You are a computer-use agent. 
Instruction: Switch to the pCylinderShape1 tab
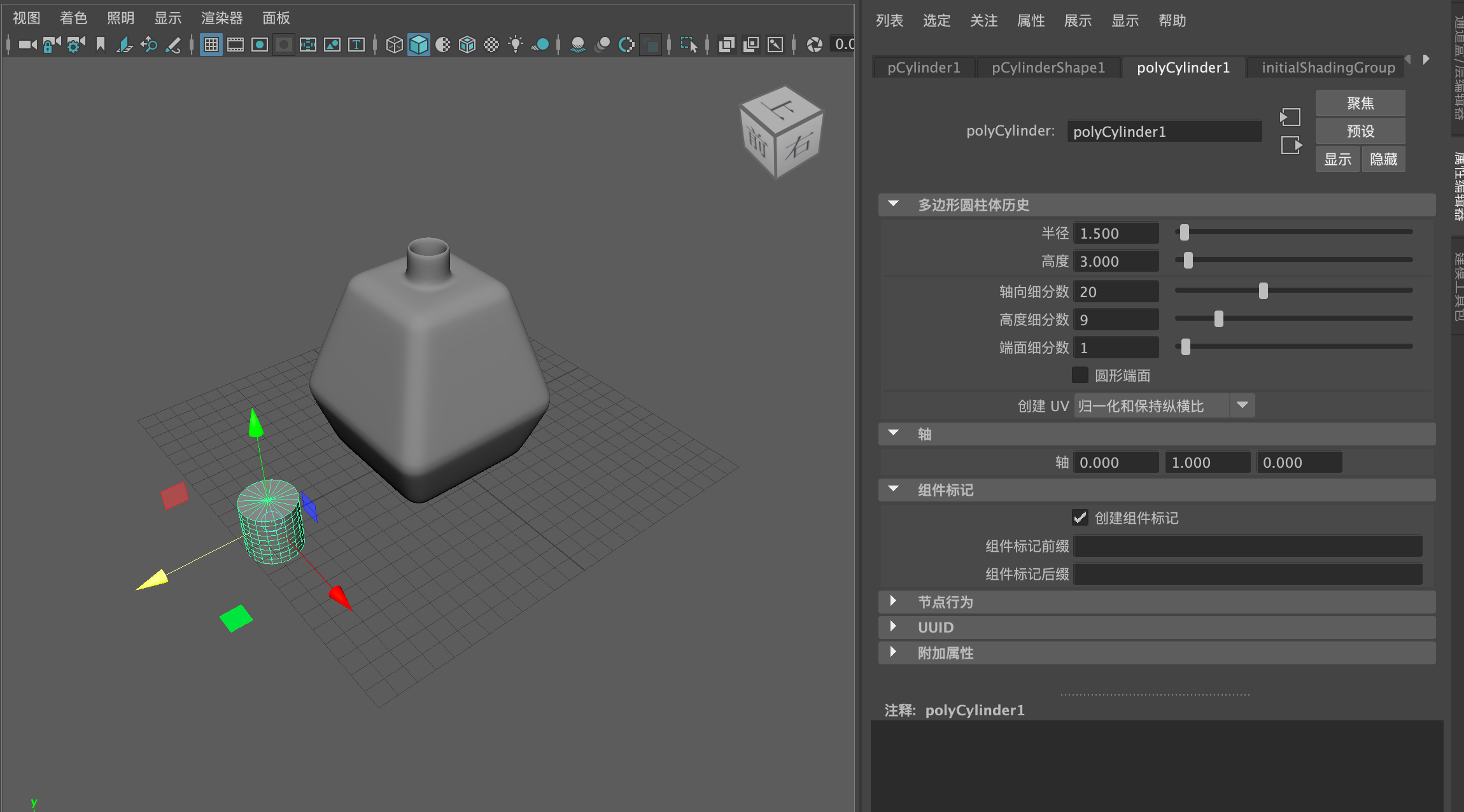(x=1048, y=67)
